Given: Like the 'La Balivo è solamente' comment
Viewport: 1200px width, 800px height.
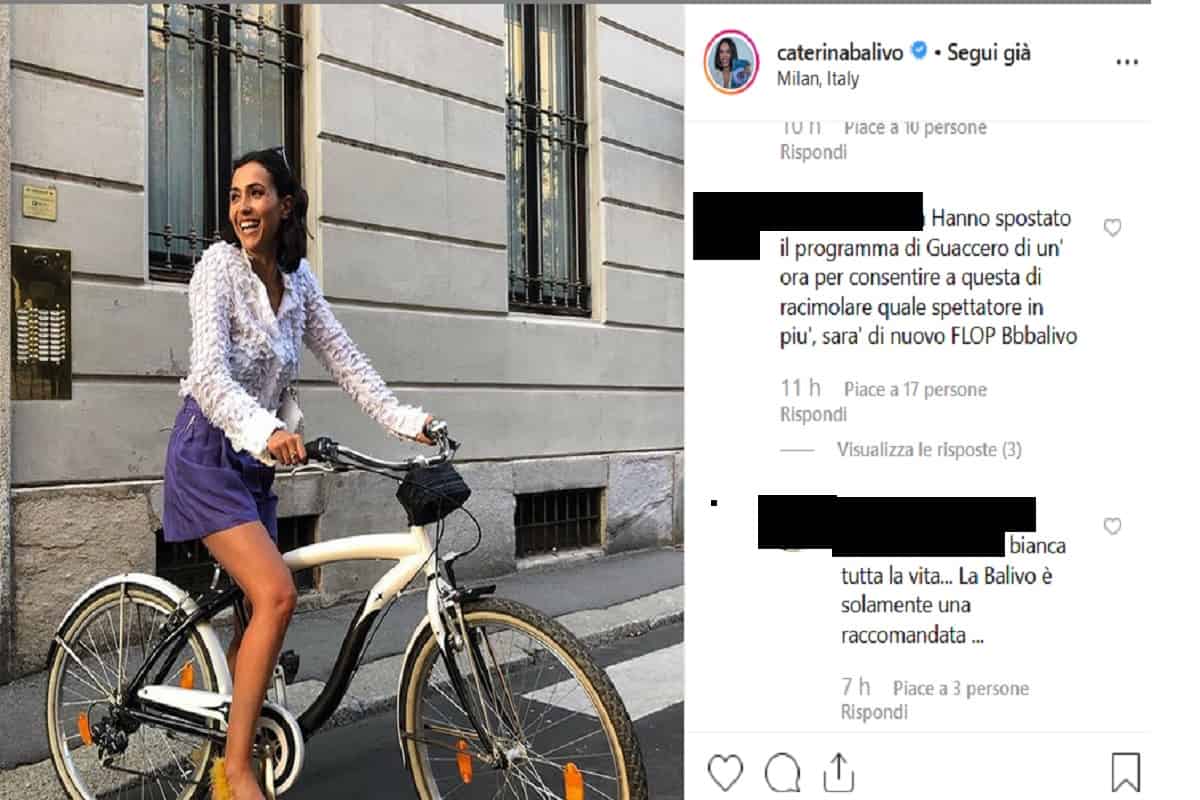Looking at the screenshot, I should click(x=1112, y=526).
